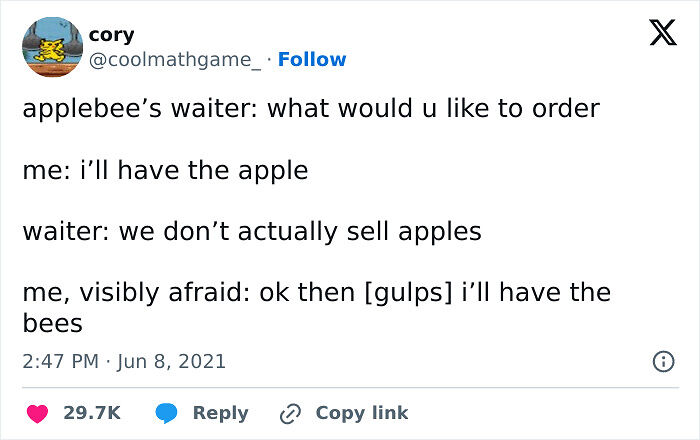This screenshot has height=440, width=700.
Task: Click the X logo icon
Action: [x=655, y=34]
